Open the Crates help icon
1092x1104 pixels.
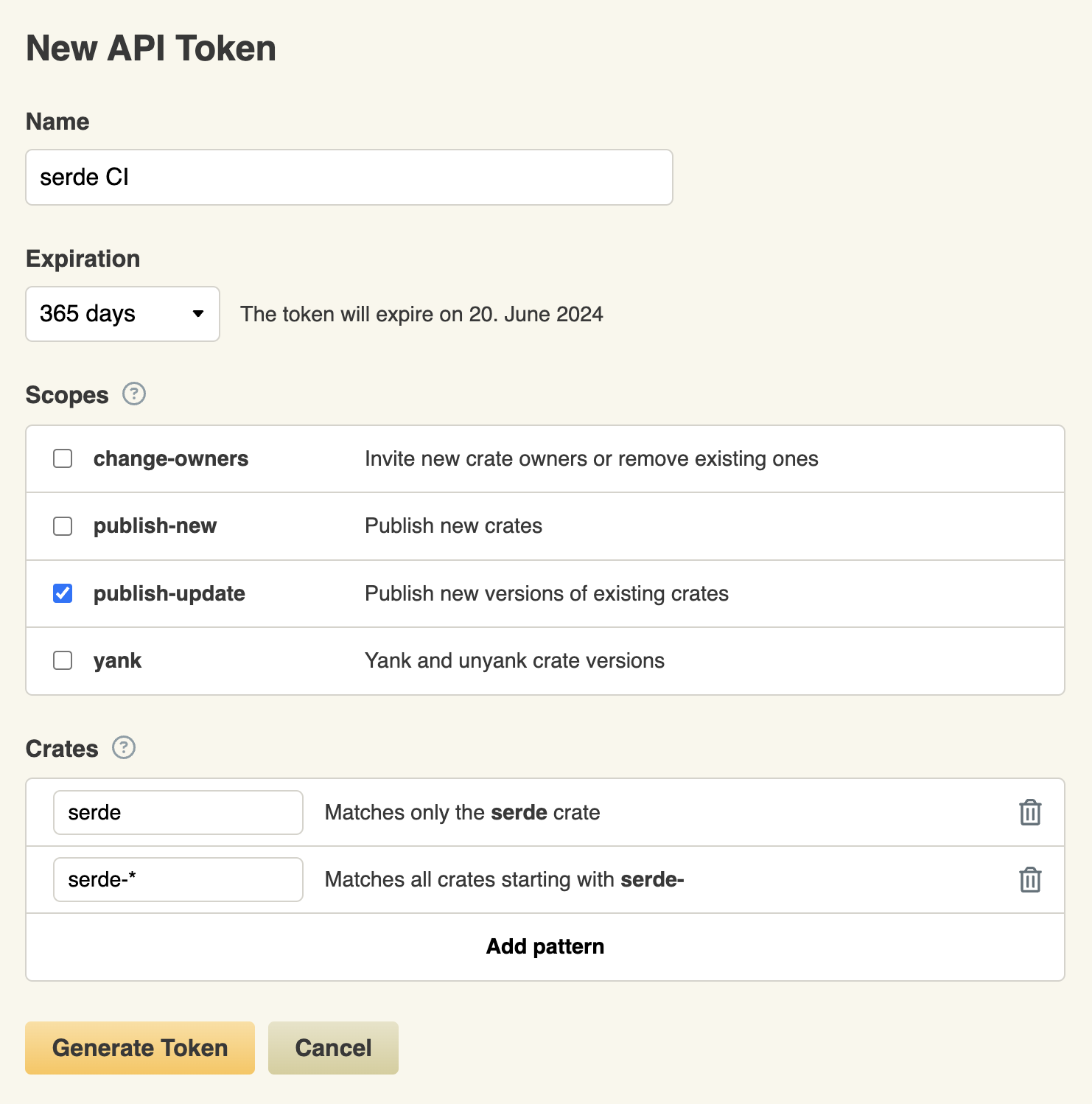pos(124,748)
